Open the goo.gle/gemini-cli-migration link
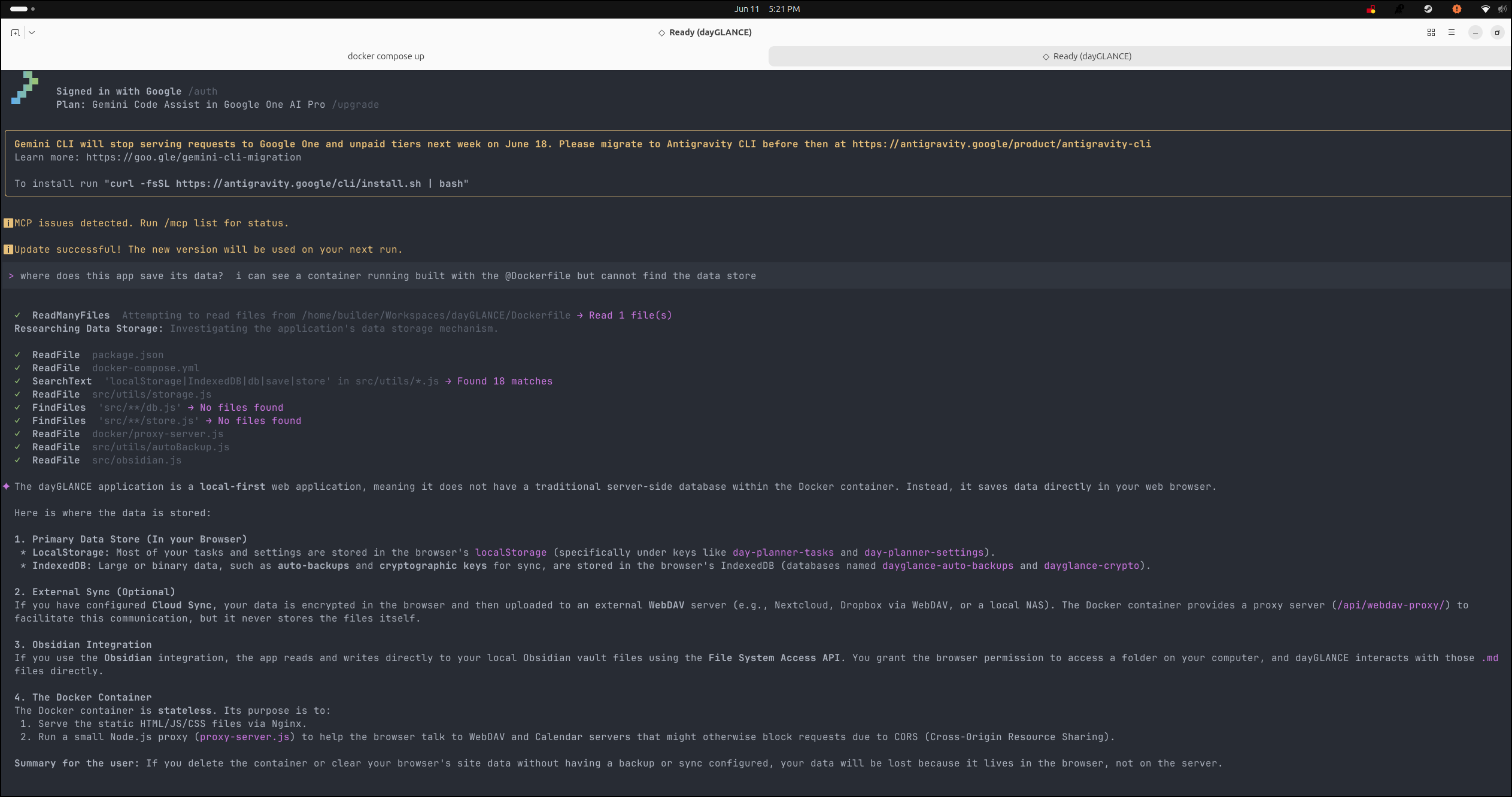The width and height of the screenshot is (1512, 797). click(x=193, y=157)
